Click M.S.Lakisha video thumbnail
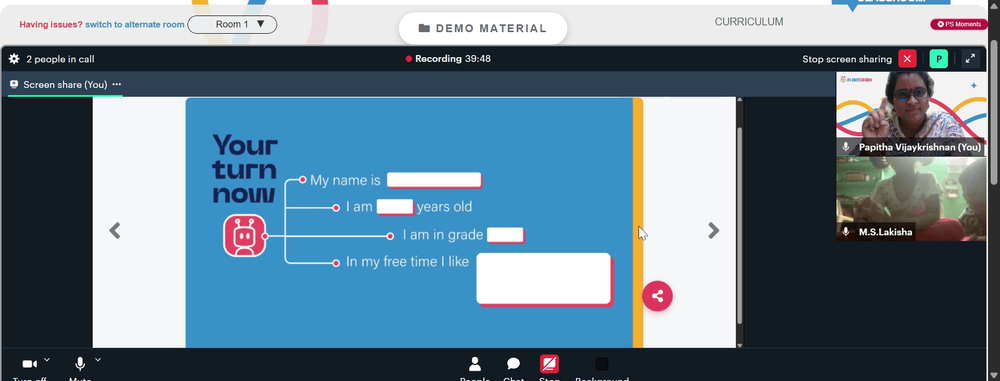This screenshot has width=1000, height=381. [x=911, y=198]
